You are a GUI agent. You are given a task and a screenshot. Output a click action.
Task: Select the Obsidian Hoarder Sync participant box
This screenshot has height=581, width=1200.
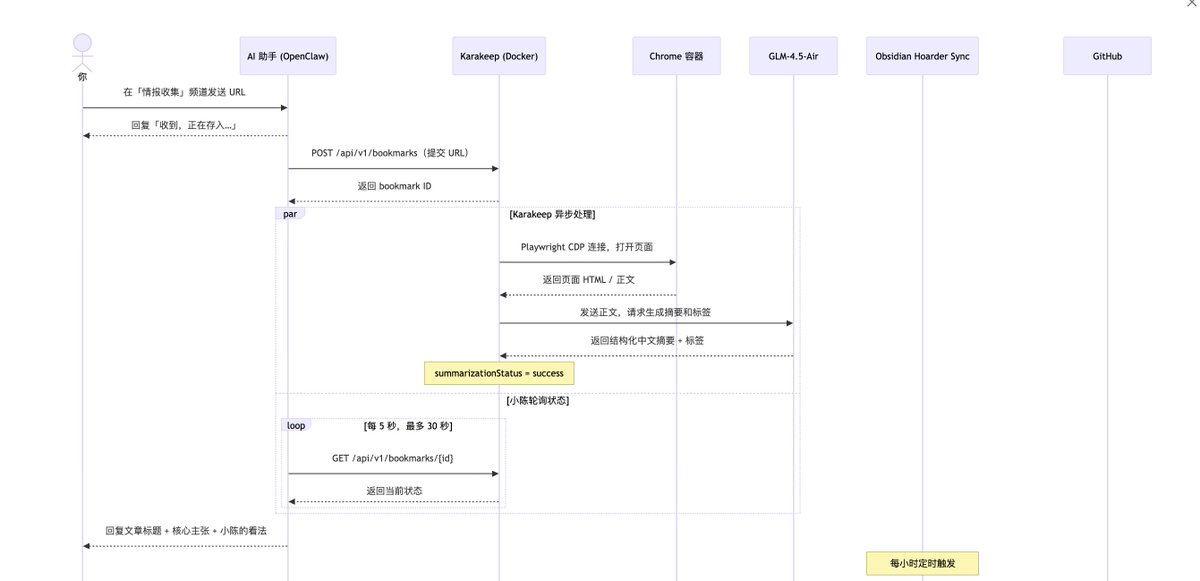[x=922, y=56]
